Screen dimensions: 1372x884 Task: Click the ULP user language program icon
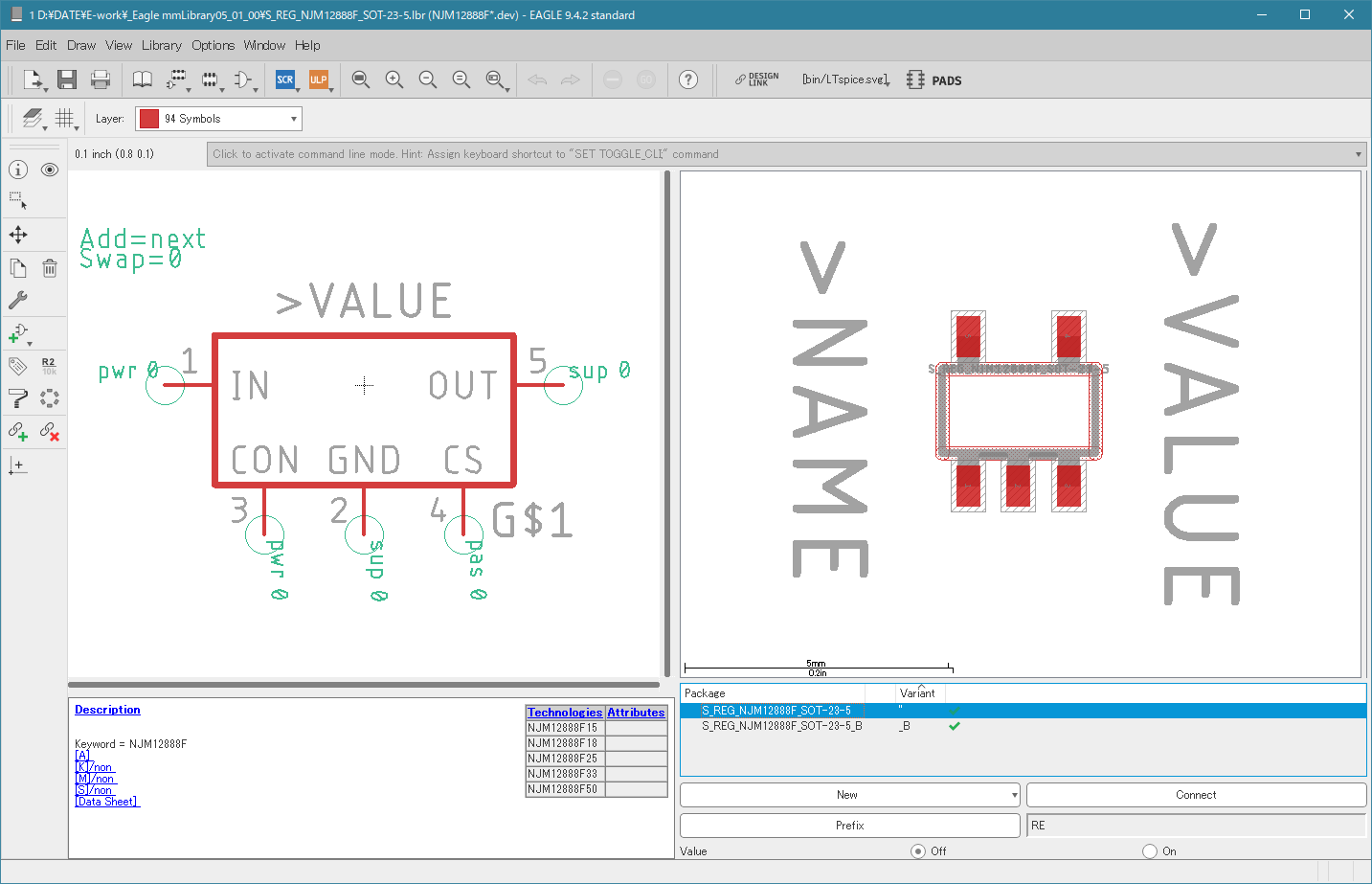(319, 79)
